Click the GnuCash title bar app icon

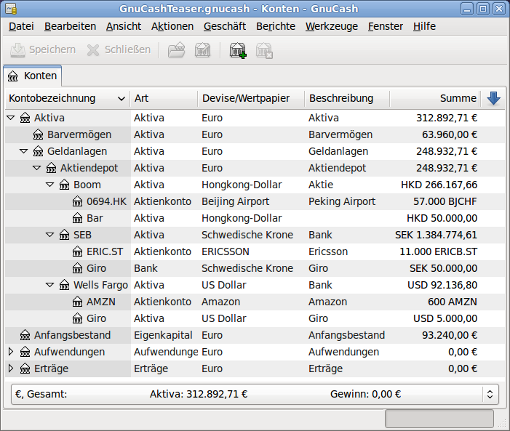[11, 9]
